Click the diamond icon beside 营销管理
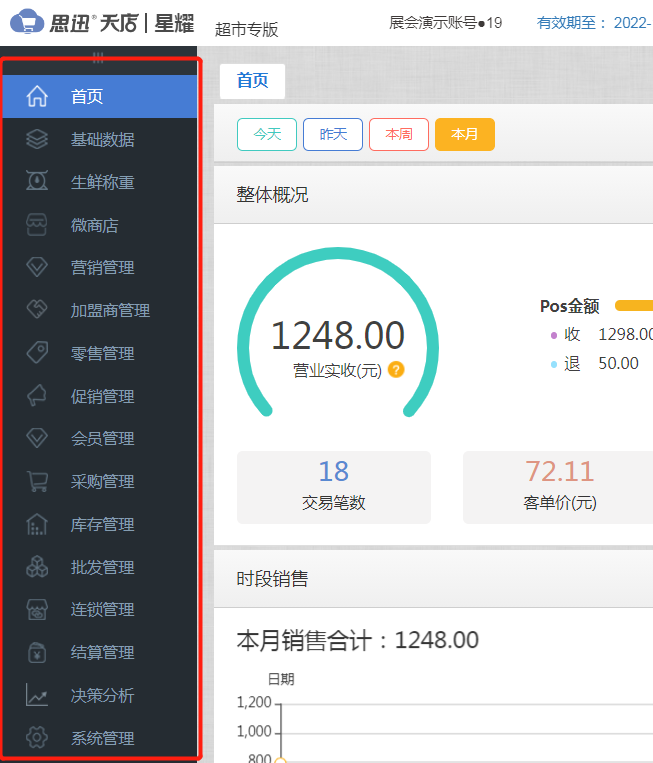The width and height of the screenshot is (653, 763). point(37,267)
